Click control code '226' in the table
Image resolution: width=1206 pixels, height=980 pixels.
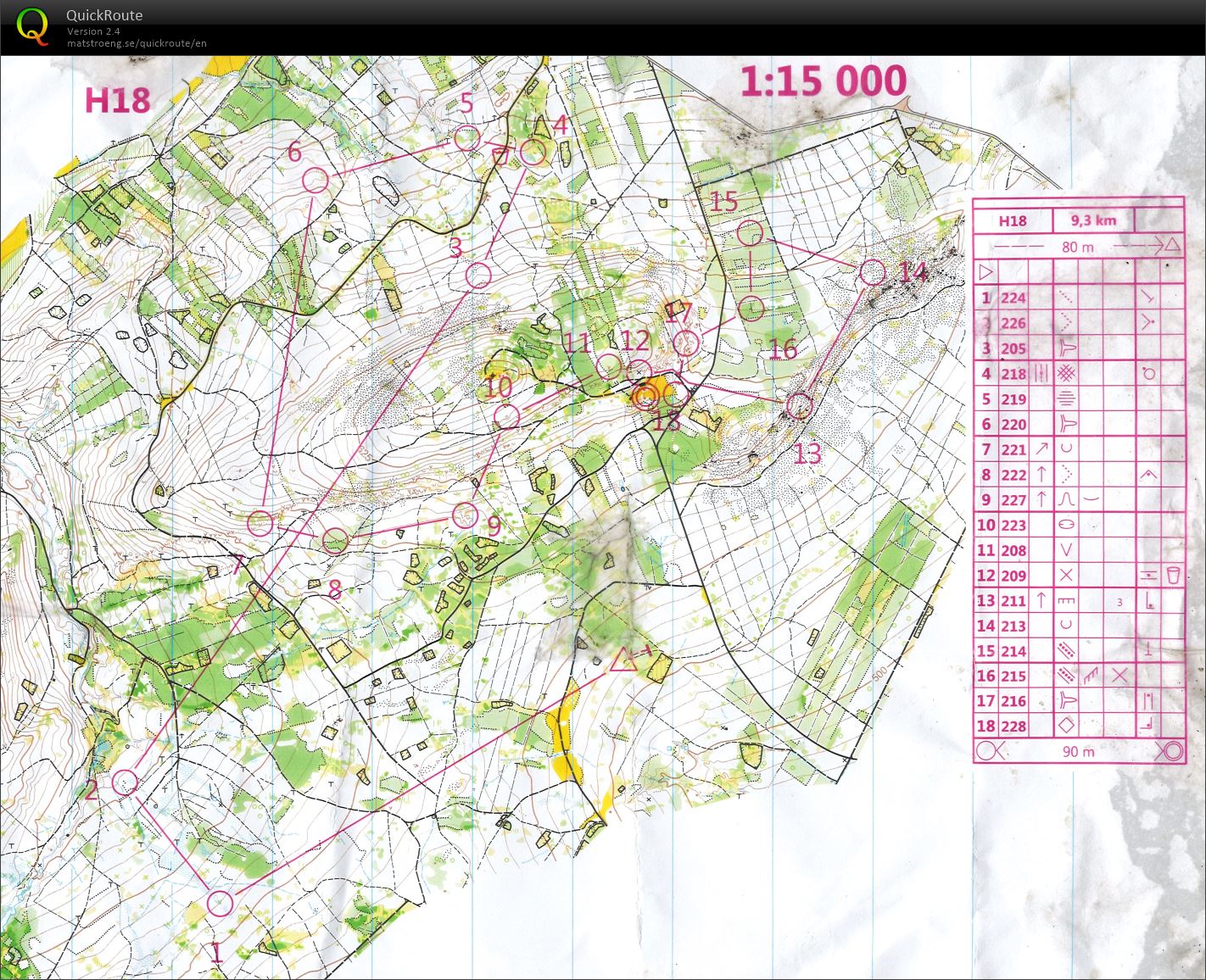click(1013, 323)
